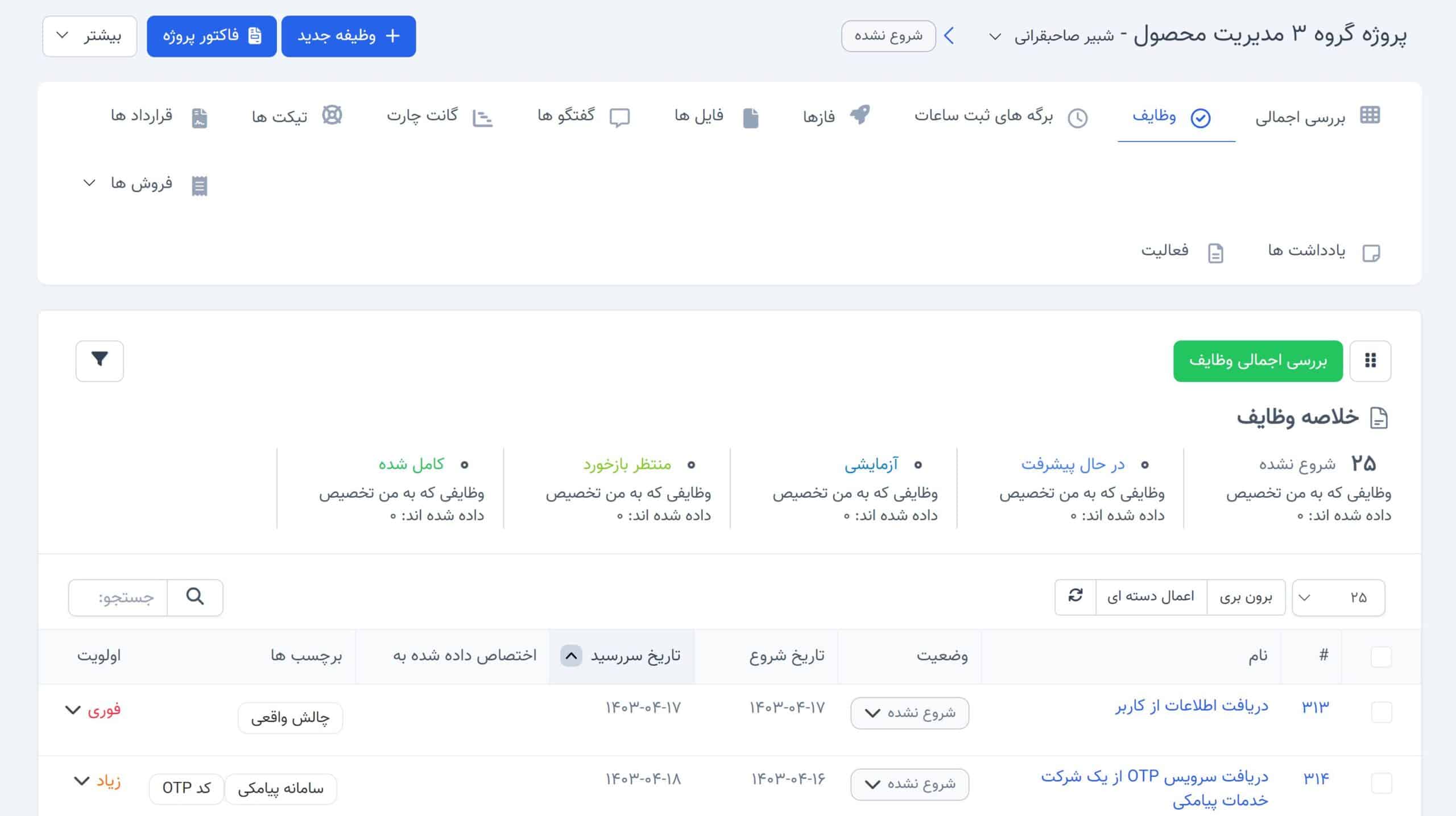This screenshot has height=816, width=1456.
Task: Open status dropdown for task 313
Action: pyautogui.click(x=909, y=713)
